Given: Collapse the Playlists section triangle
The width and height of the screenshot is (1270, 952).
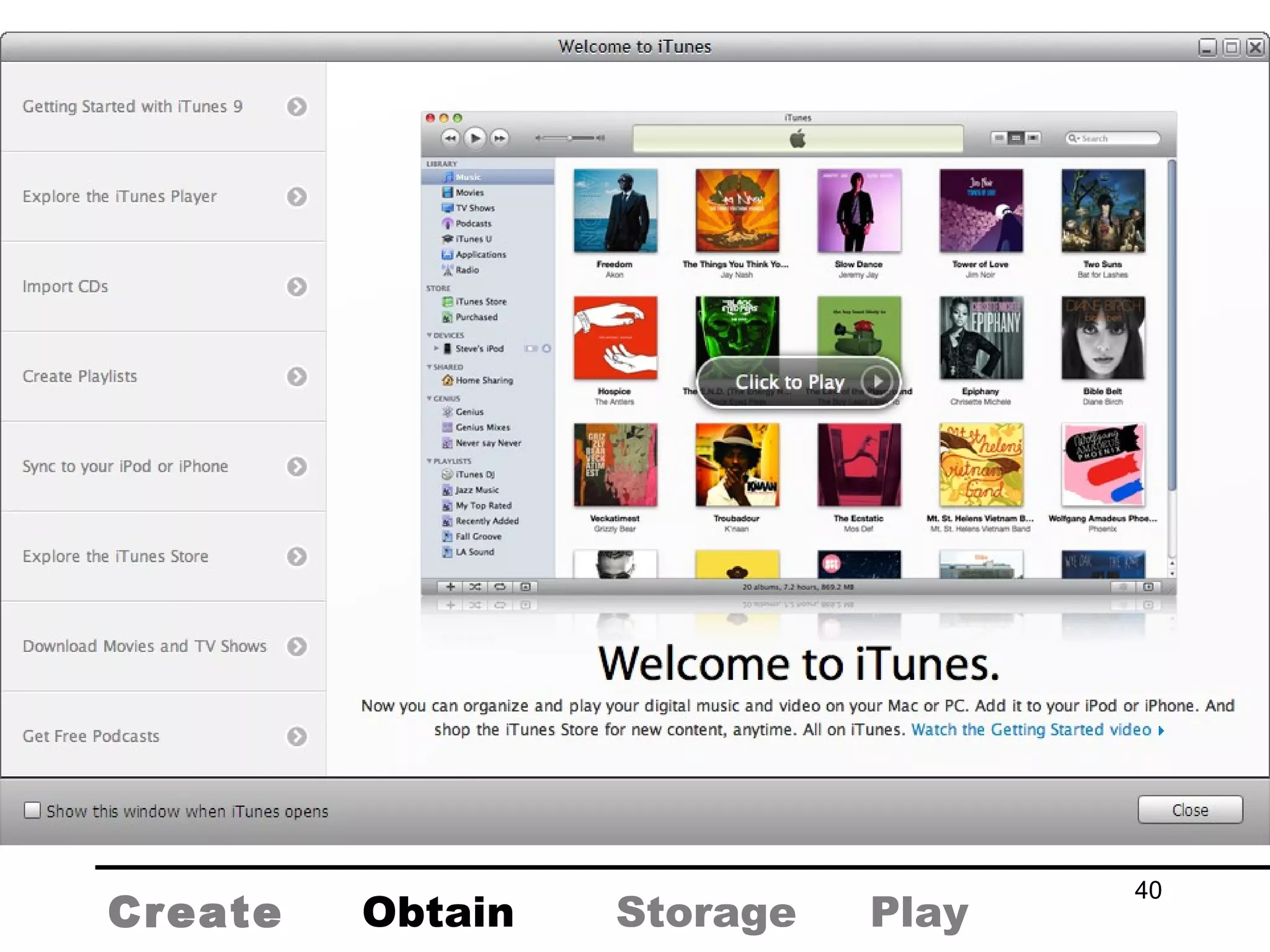Looking at the screenshot, I should coord(429,461).
